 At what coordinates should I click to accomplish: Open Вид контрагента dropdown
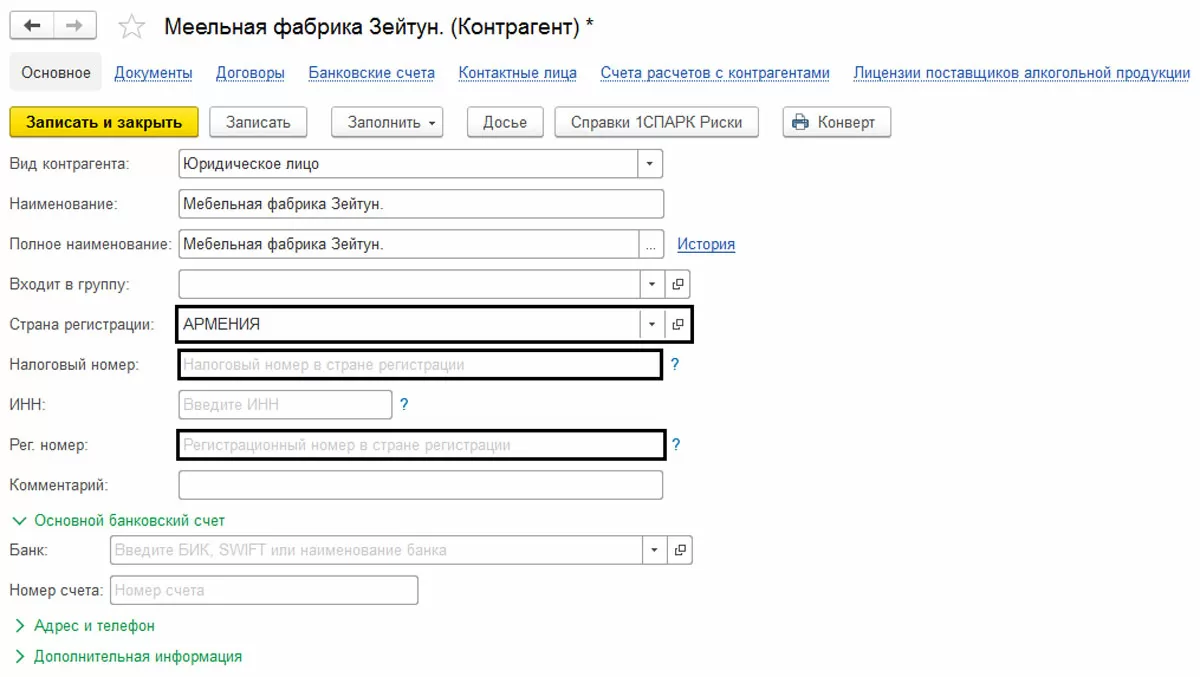651,163
